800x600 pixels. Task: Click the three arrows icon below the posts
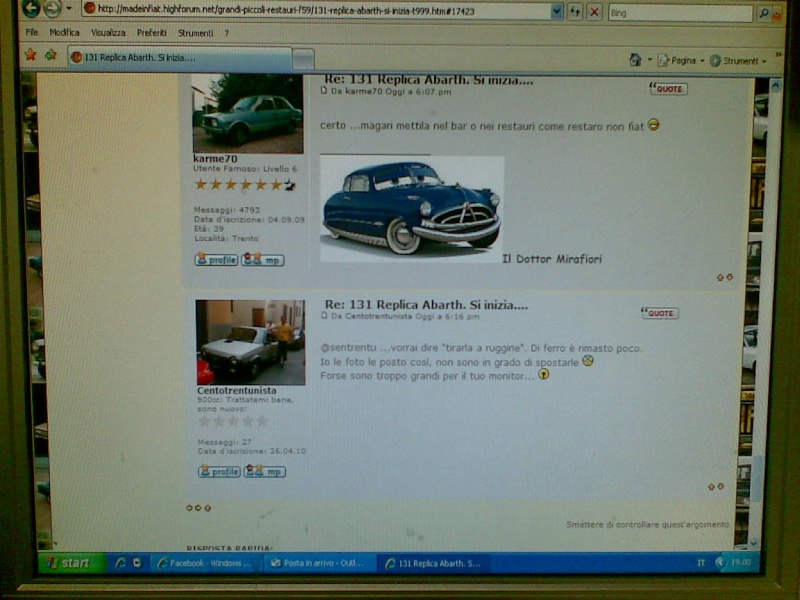point(198,508)
